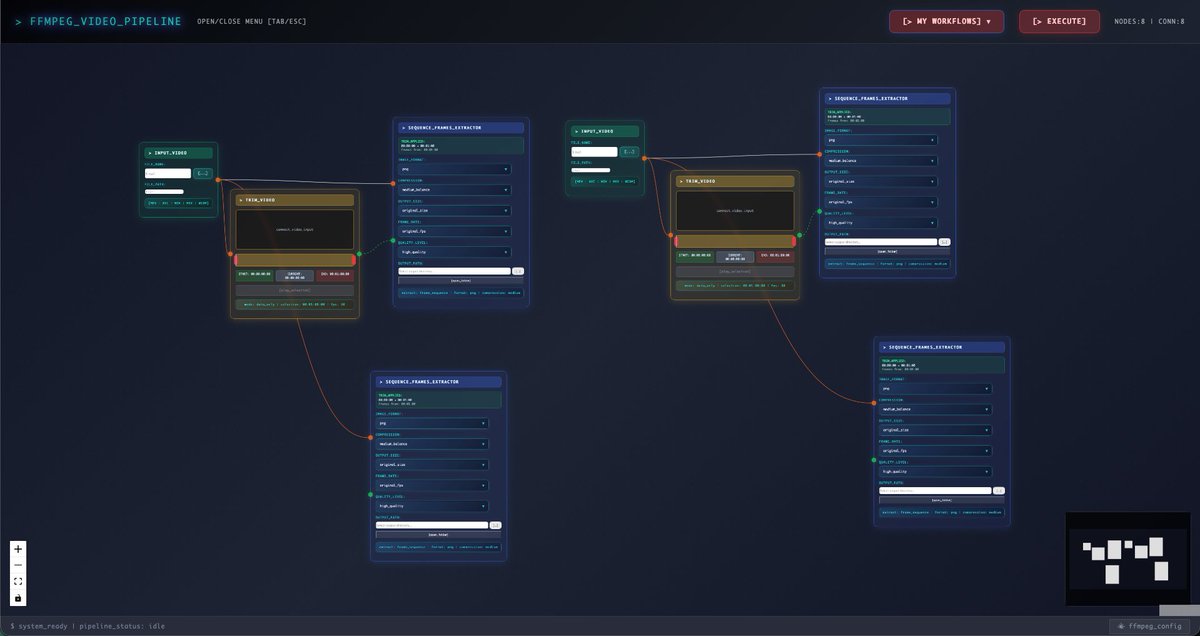Click the red end trim handle in left TRIM_VIDEO

click(x=352, y=260)
